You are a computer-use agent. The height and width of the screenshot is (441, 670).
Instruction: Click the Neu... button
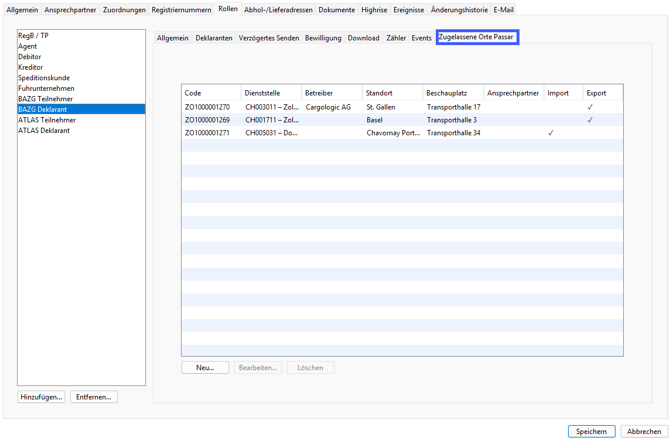205,368
